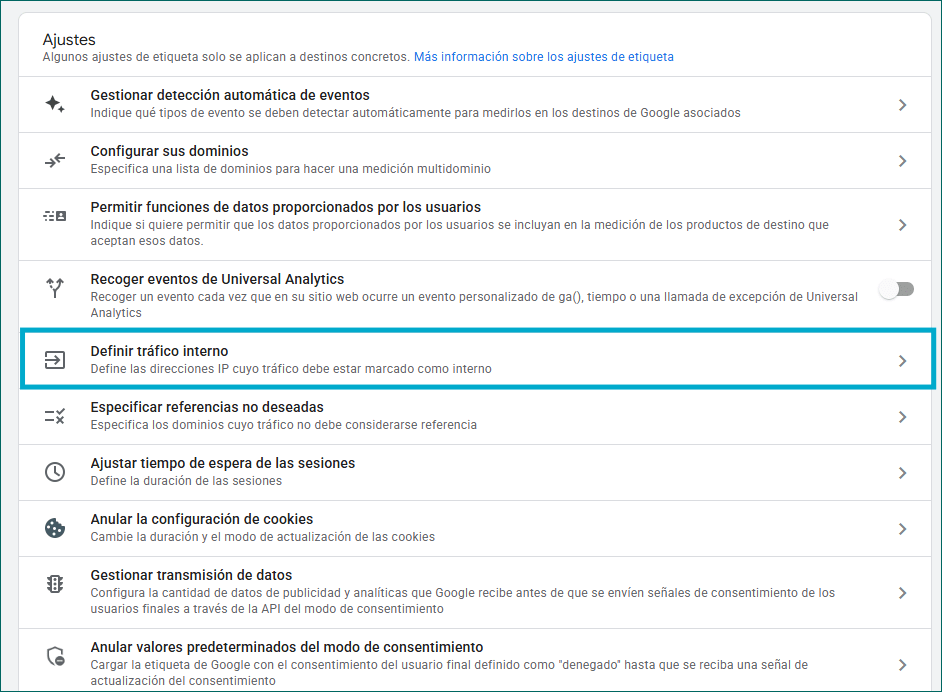Expand Anular valores predeterminados del modo de consentimiento chevron

click(902, 665)
